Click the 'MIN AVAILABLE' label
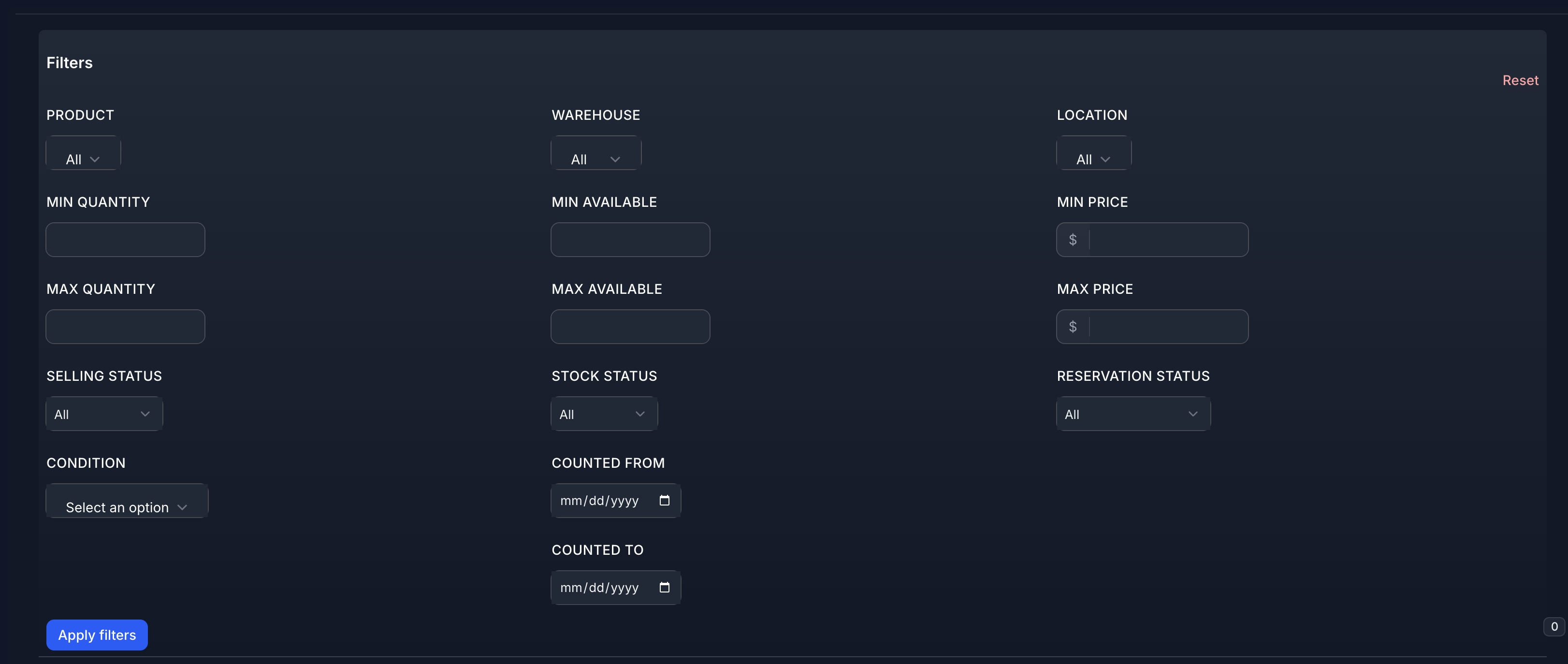The image size is (1568, 664). pyautogui.click(x=604, y=202)
